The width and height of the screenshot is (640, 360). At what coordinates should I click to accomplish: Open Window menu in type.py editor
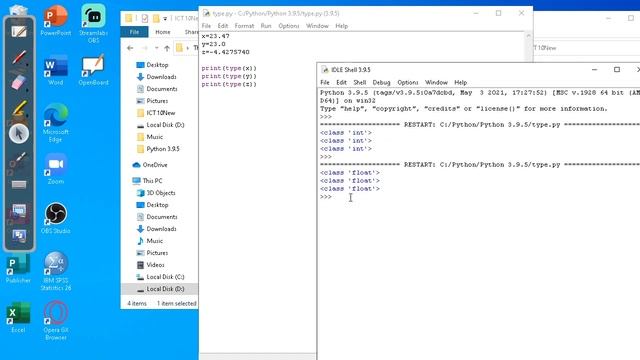pyautogui.click(x=317, y=26)
